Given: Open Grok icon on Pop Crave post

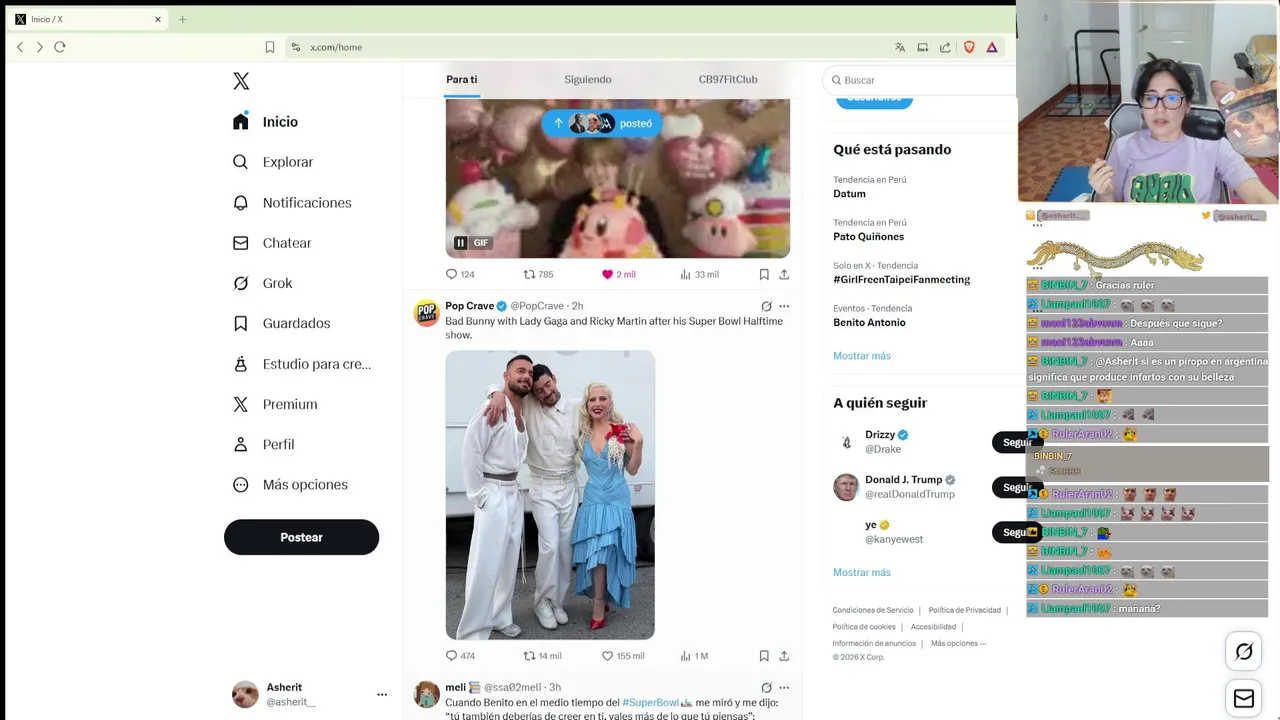Looking at the screenshot, I should coord(766,306).
